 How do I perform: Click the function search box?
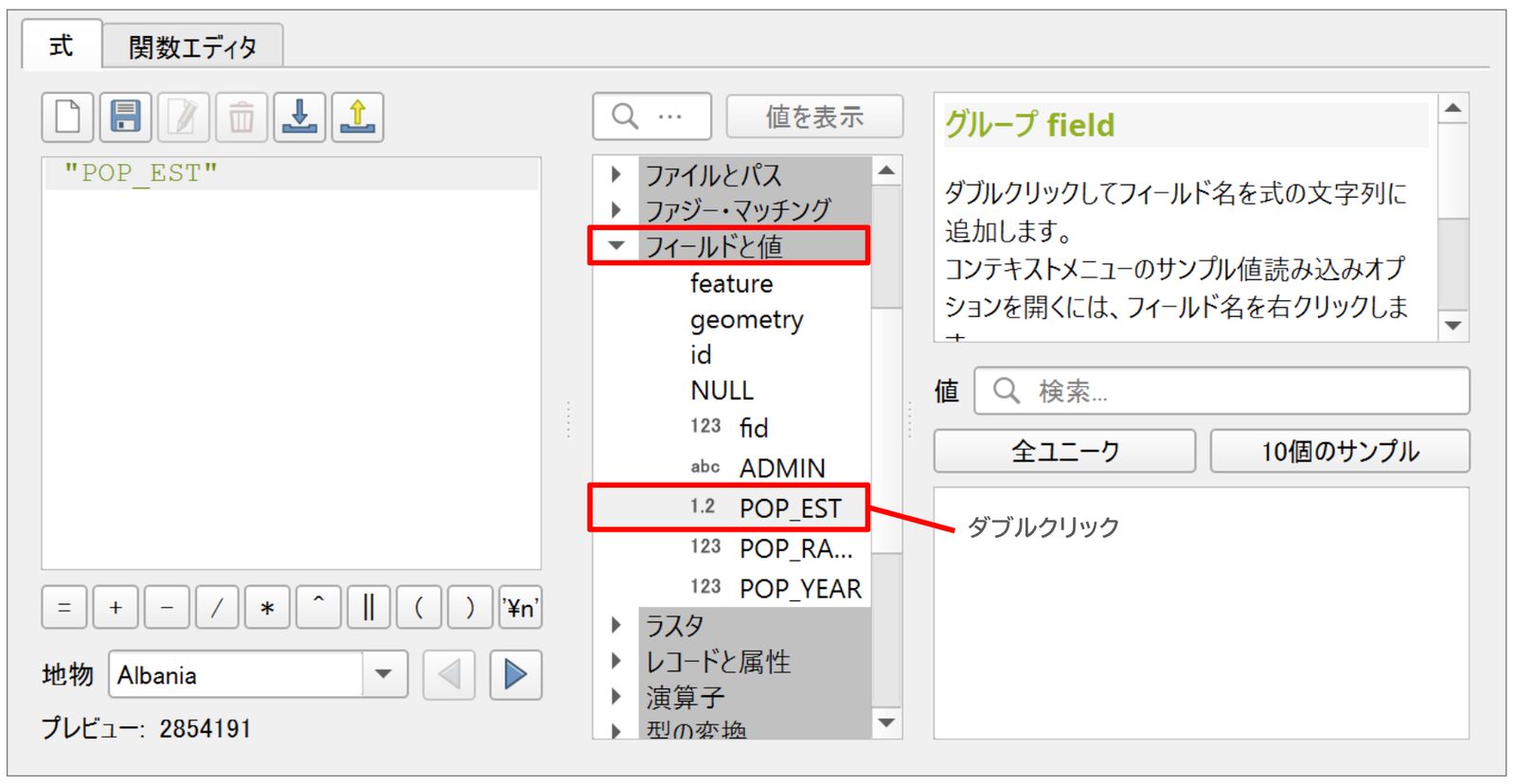[652, 116]
